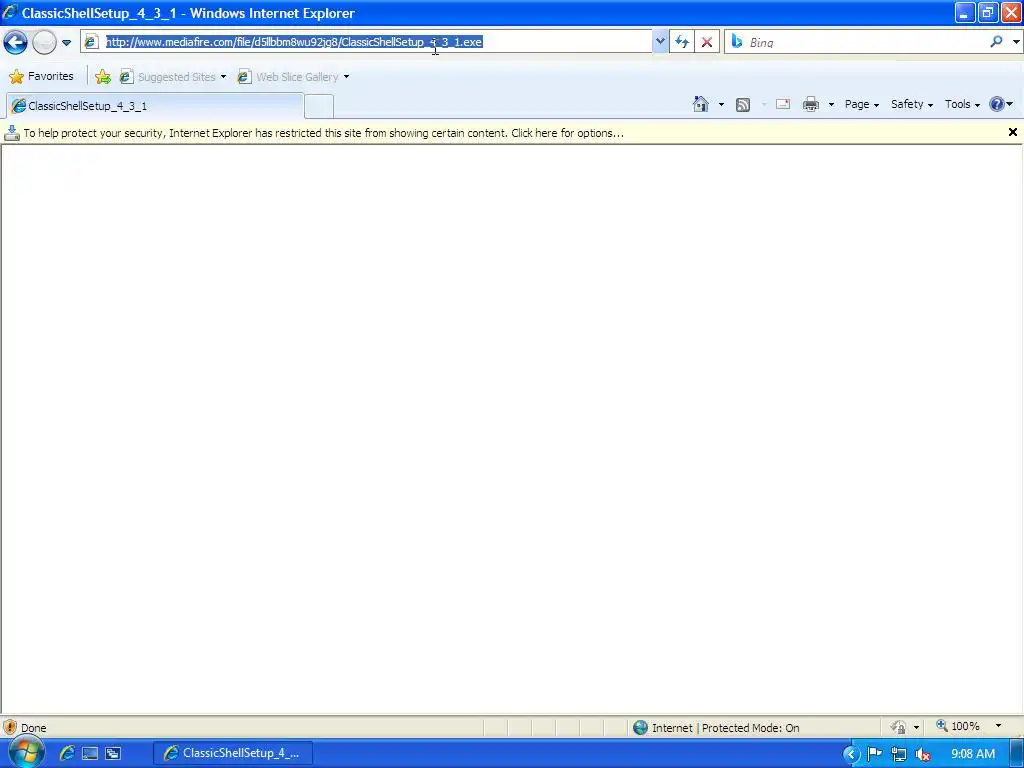
Task: Close the yellow information bar
Action: [1012, 132]
